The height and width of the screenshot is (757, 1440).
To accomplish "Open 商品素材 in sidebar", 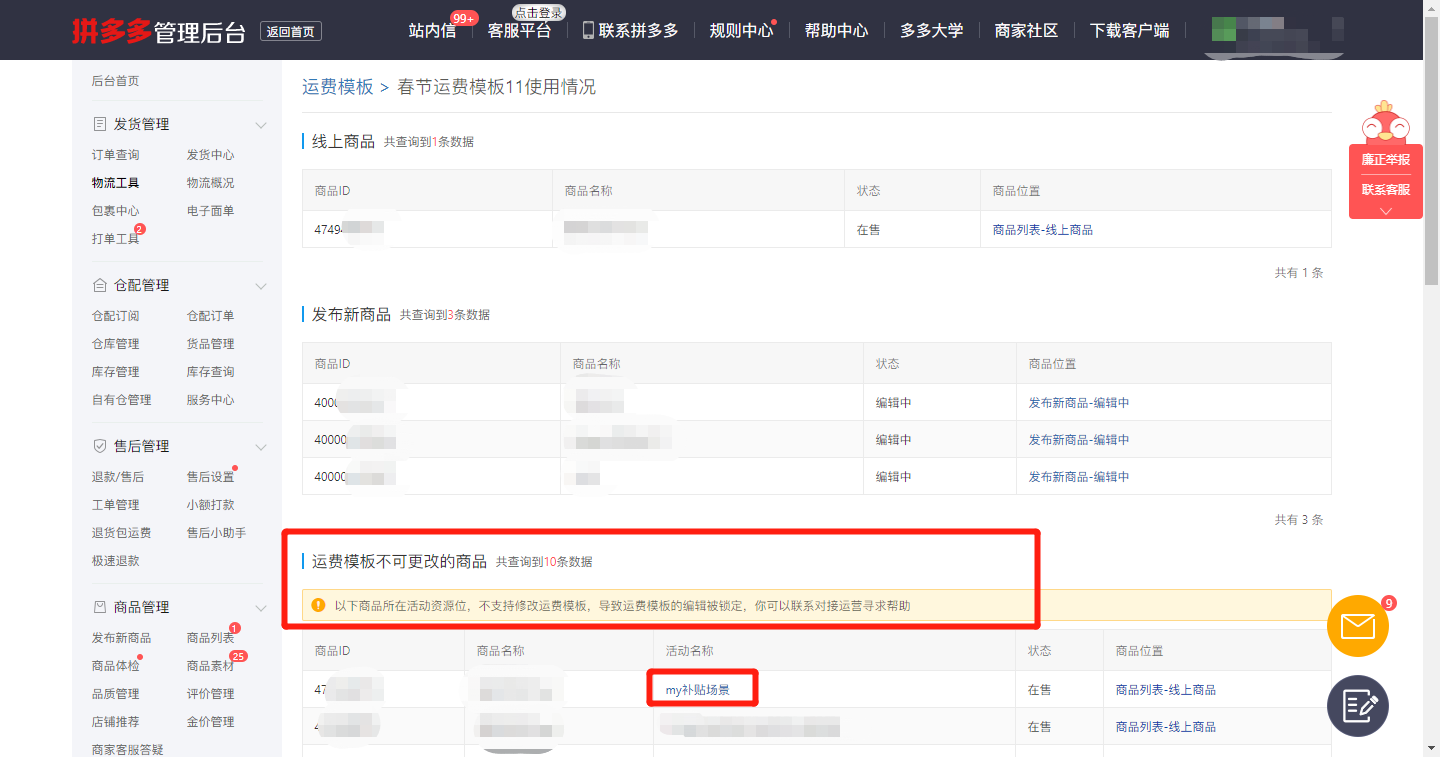I will 210,666.
